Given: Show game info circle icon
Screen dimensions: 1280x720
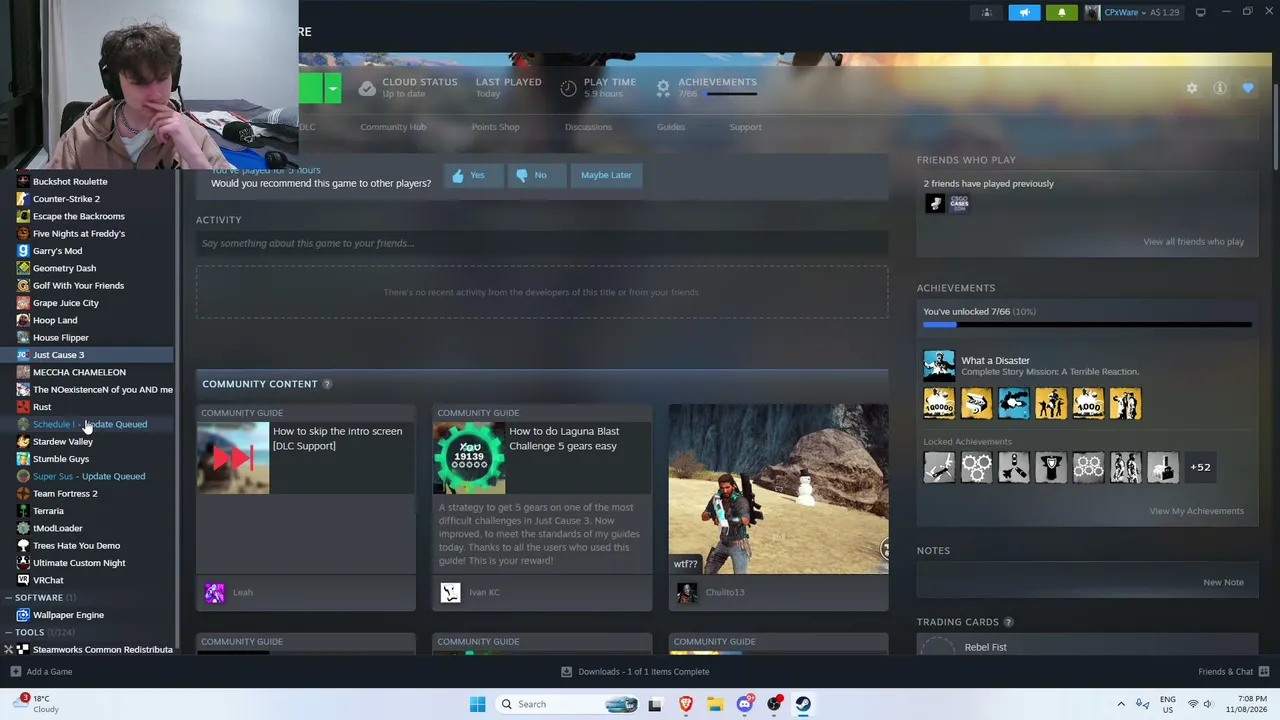Looking at the screenshot, I should pyautogui.click(x=1220, y=88).
